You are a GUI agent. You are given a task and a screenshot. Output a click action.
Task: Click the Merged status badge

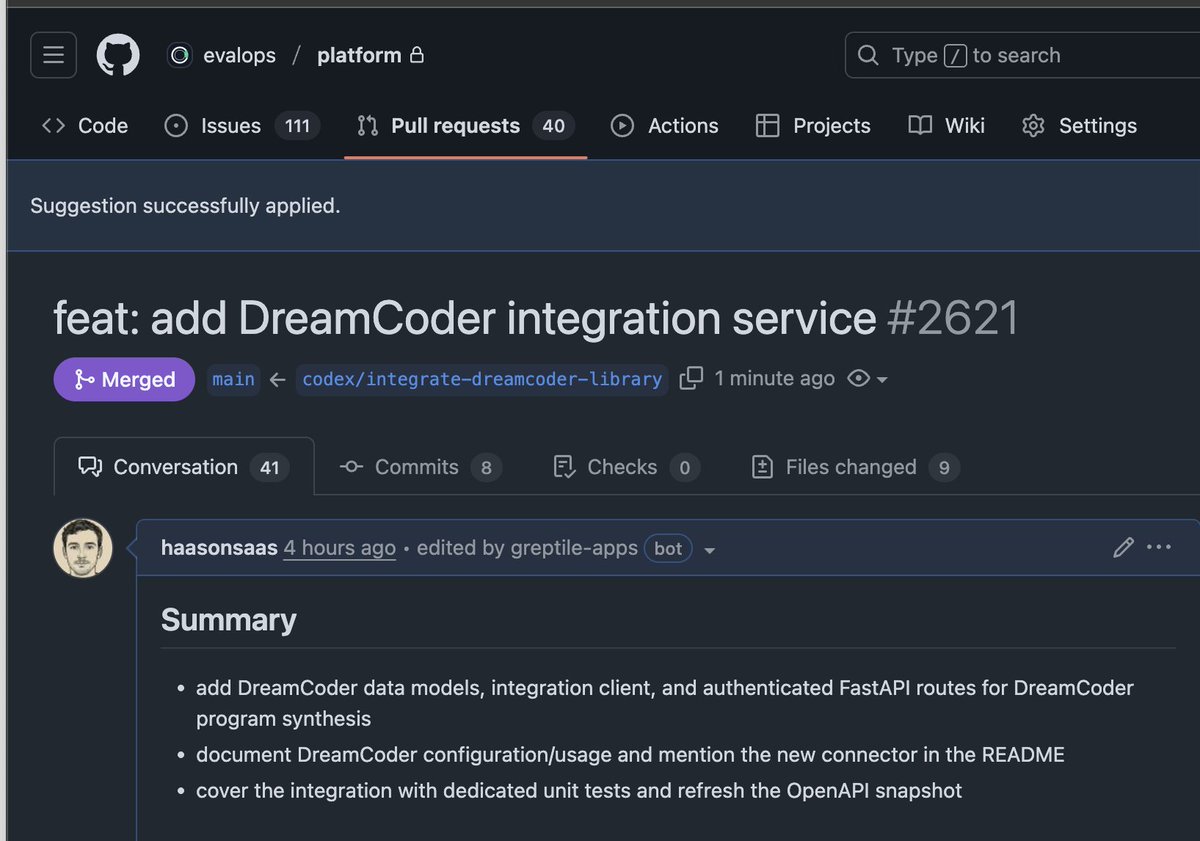pyautogui.click(x=124, y=379)
